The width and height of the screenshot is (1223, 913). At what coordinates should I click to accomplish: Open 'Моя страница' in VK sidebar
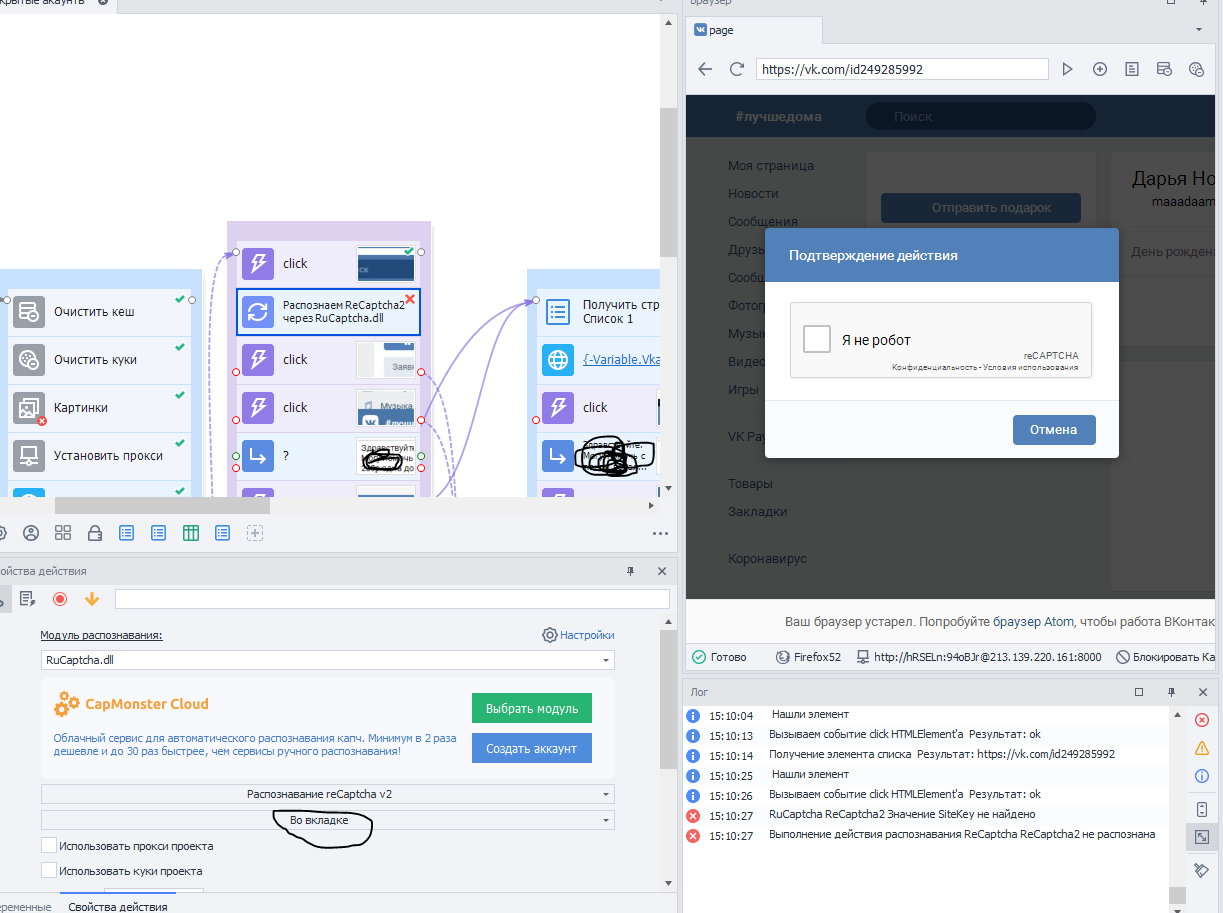coord(771,166)
